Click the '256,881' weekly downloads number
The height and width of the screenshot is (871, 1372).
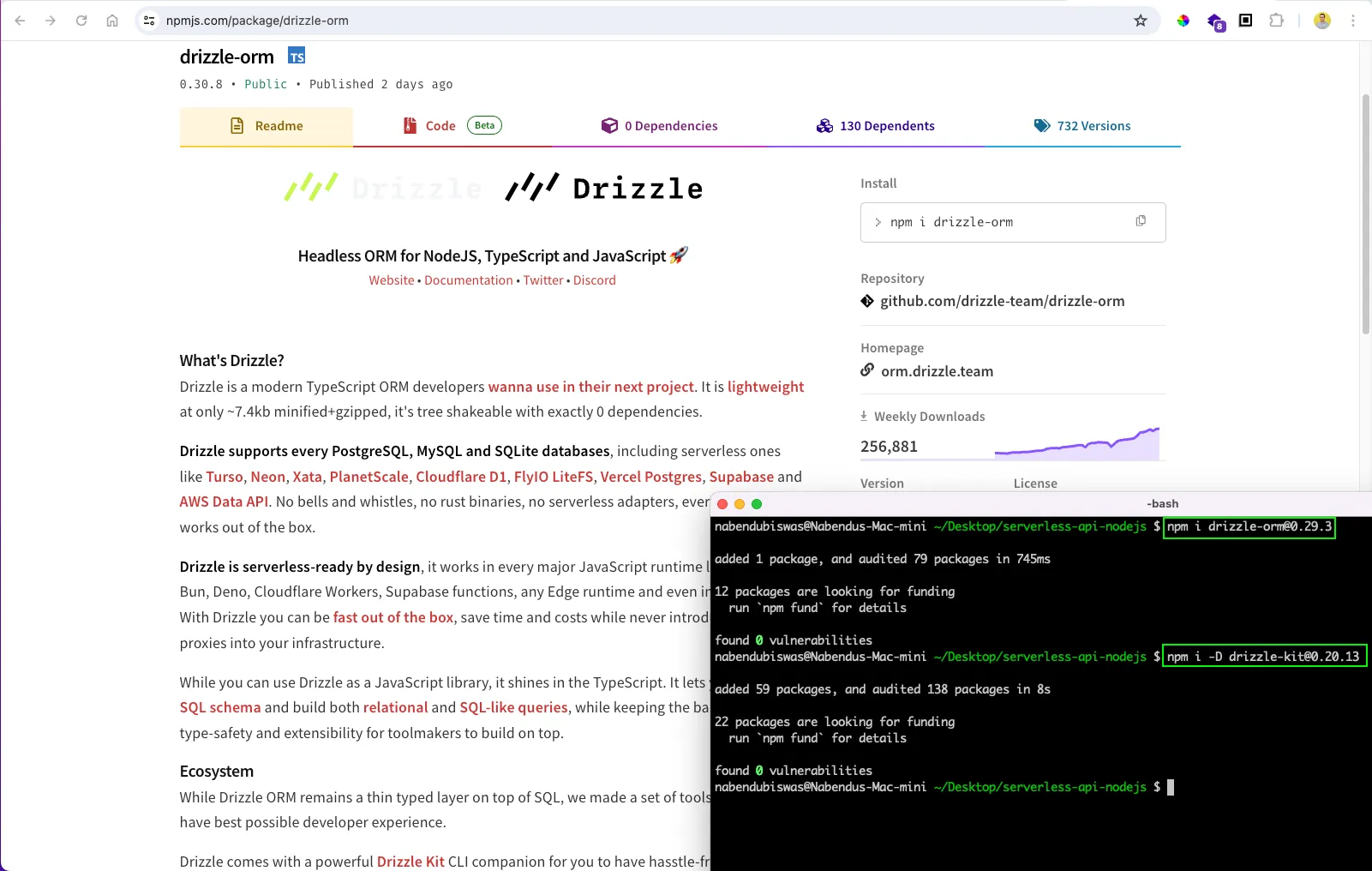click(x=889, y=447)
